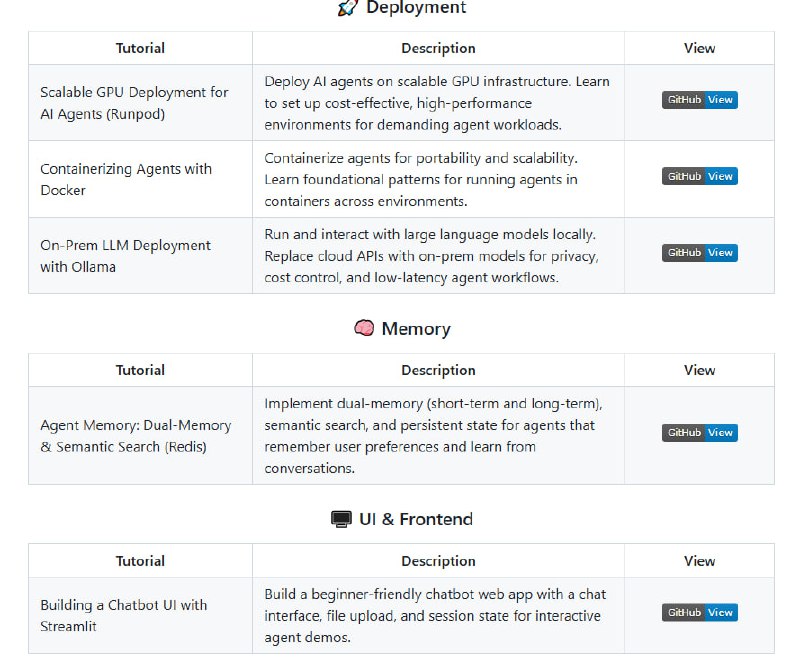Open GitHub View badge for Runpod GPU deployment
The width and height of the screenshot is (800, 671).
(699, 100)
